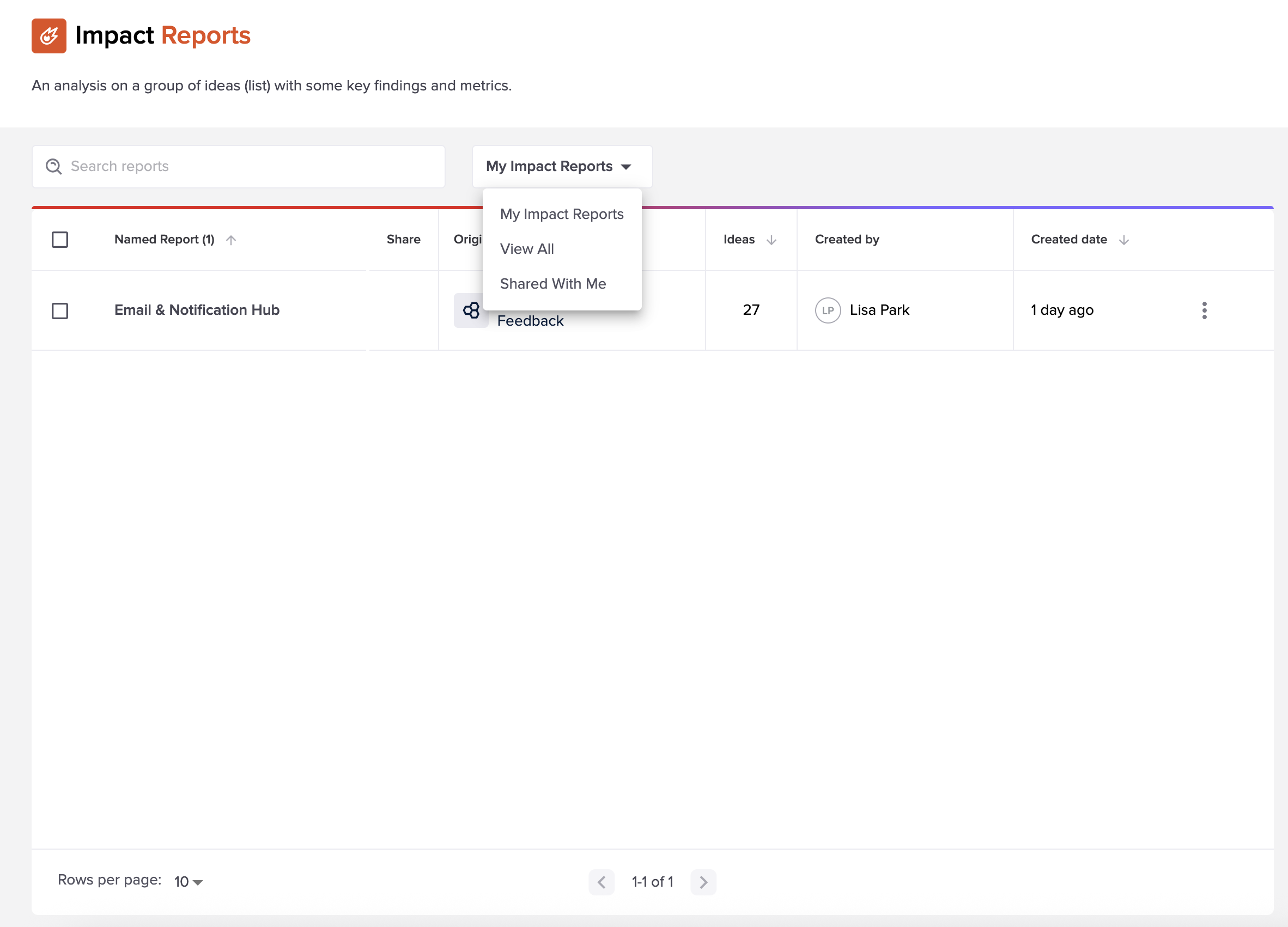Click the Ideas column sort arrow
The width and height of the screenshot is (1288, 927).
(771, 240)
